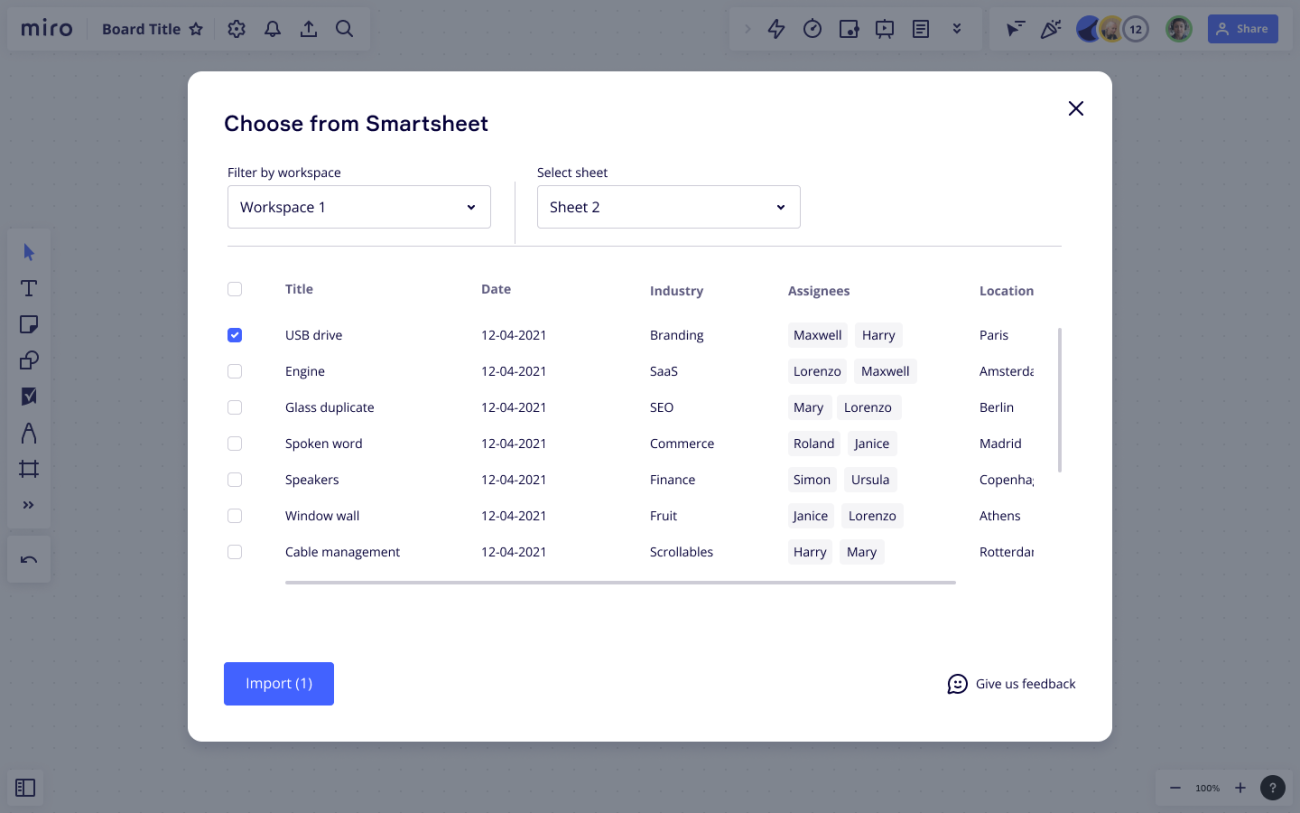Select the Text tool
Screen dimensions: 1300x813
(x=29, y=288)
